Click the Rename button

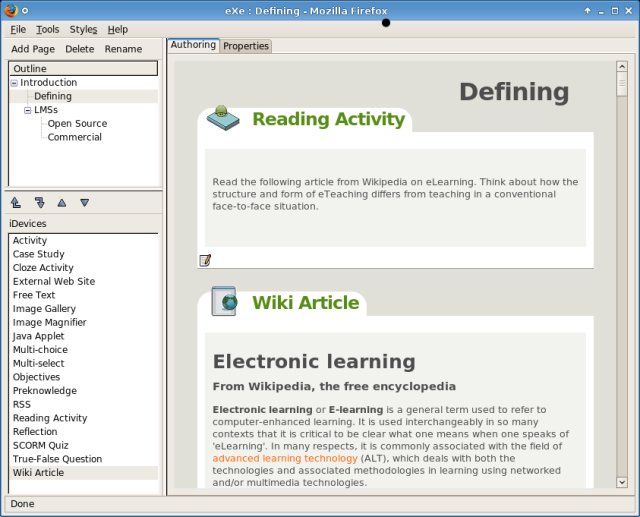click(x=123, y=49)
